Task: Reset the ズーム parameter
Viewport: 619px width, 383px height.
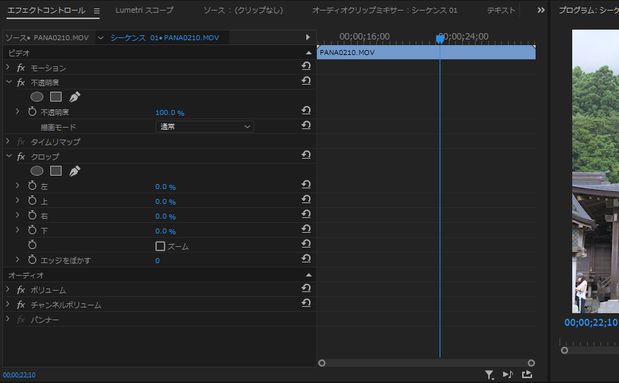Action: point(306,244)
